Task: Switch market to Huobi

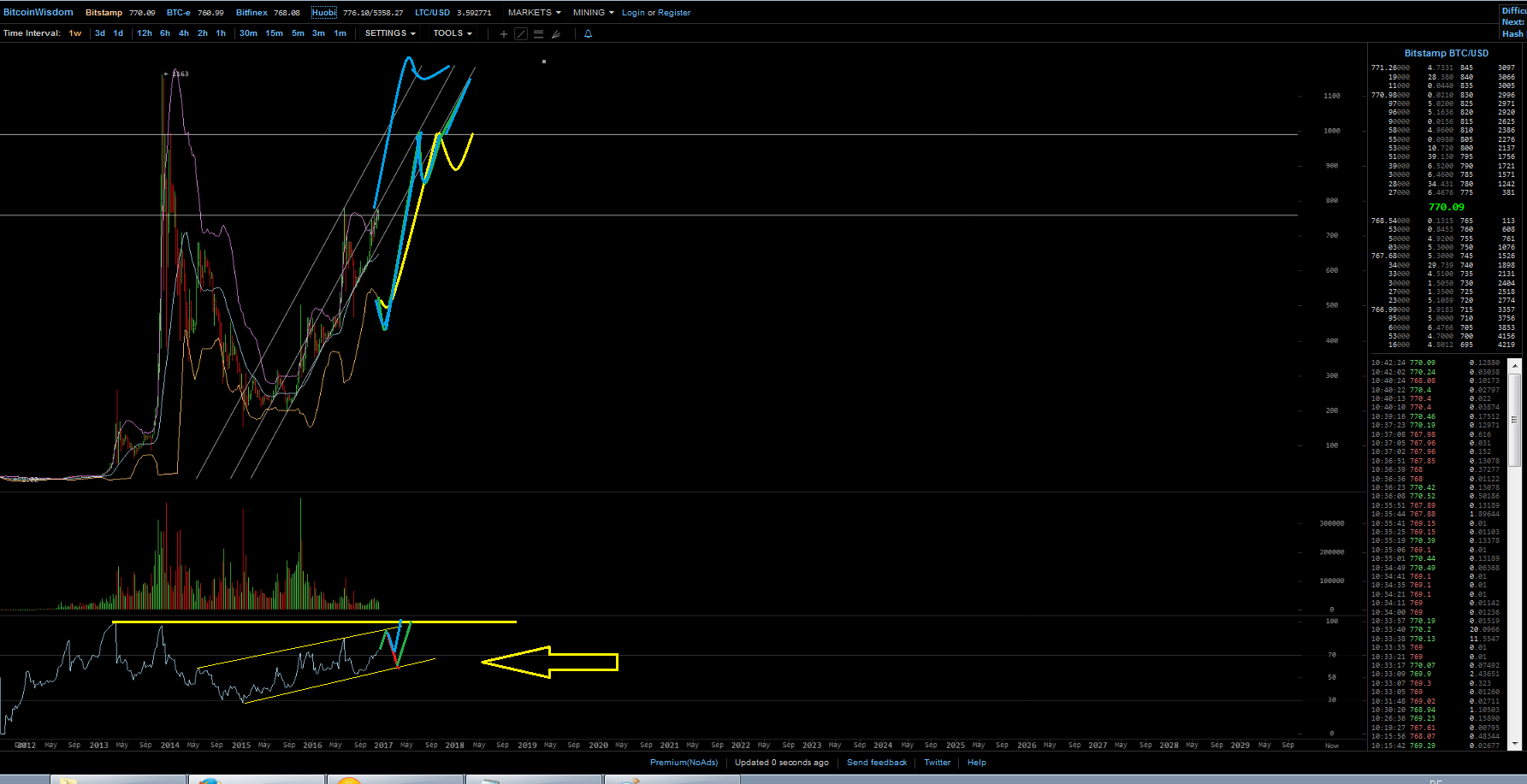Action: (x=324, y=13)
